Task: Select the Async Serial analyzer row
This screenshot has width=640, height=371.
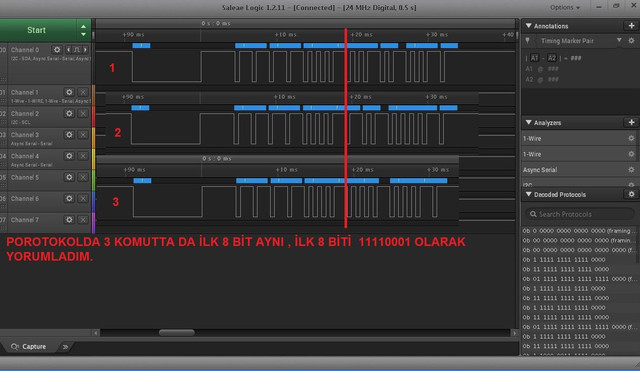Action: (x=580, y=170)
